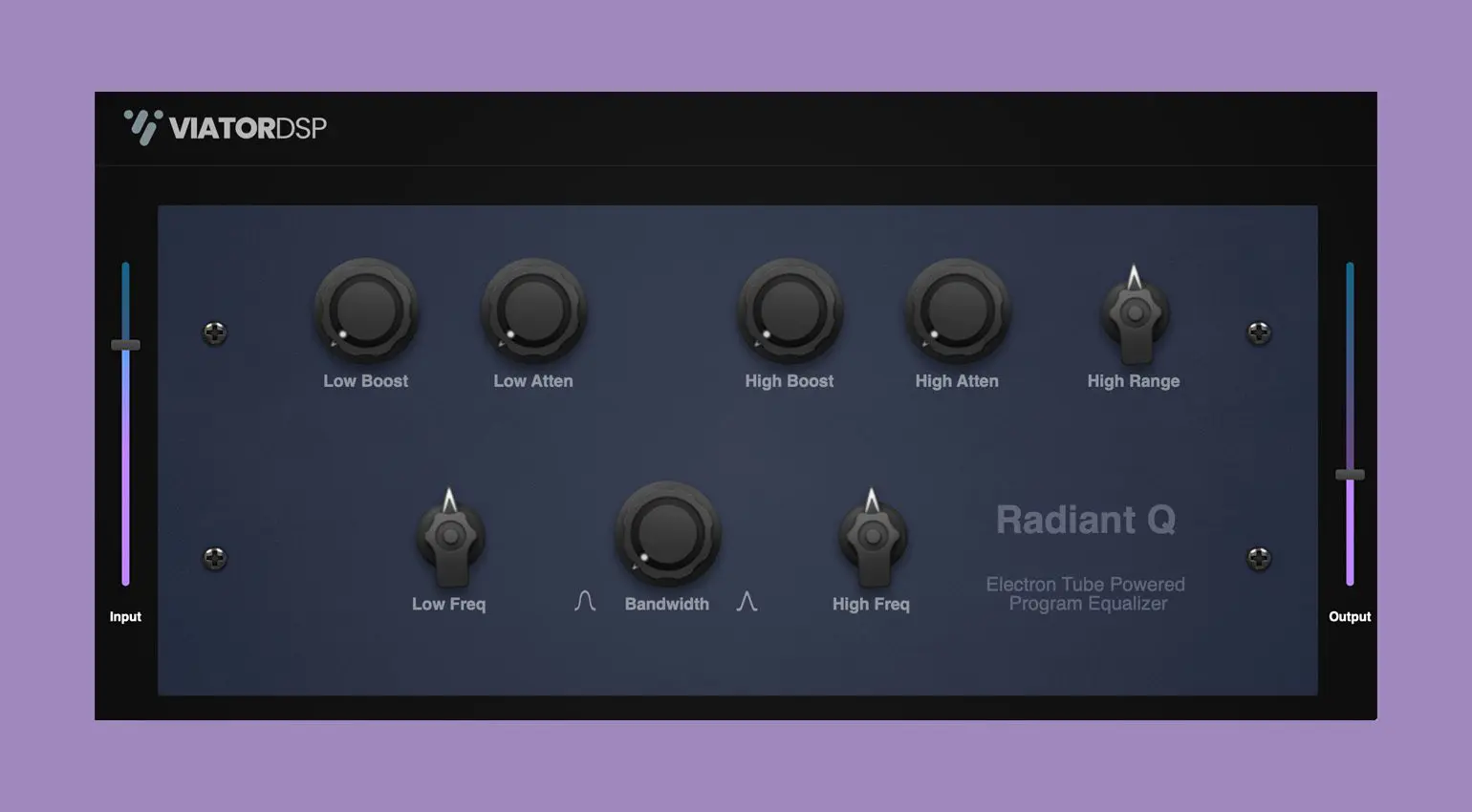The image size is (1472, 812).
Task: Click the Radiant Q title text
Action: [1086, 521]
